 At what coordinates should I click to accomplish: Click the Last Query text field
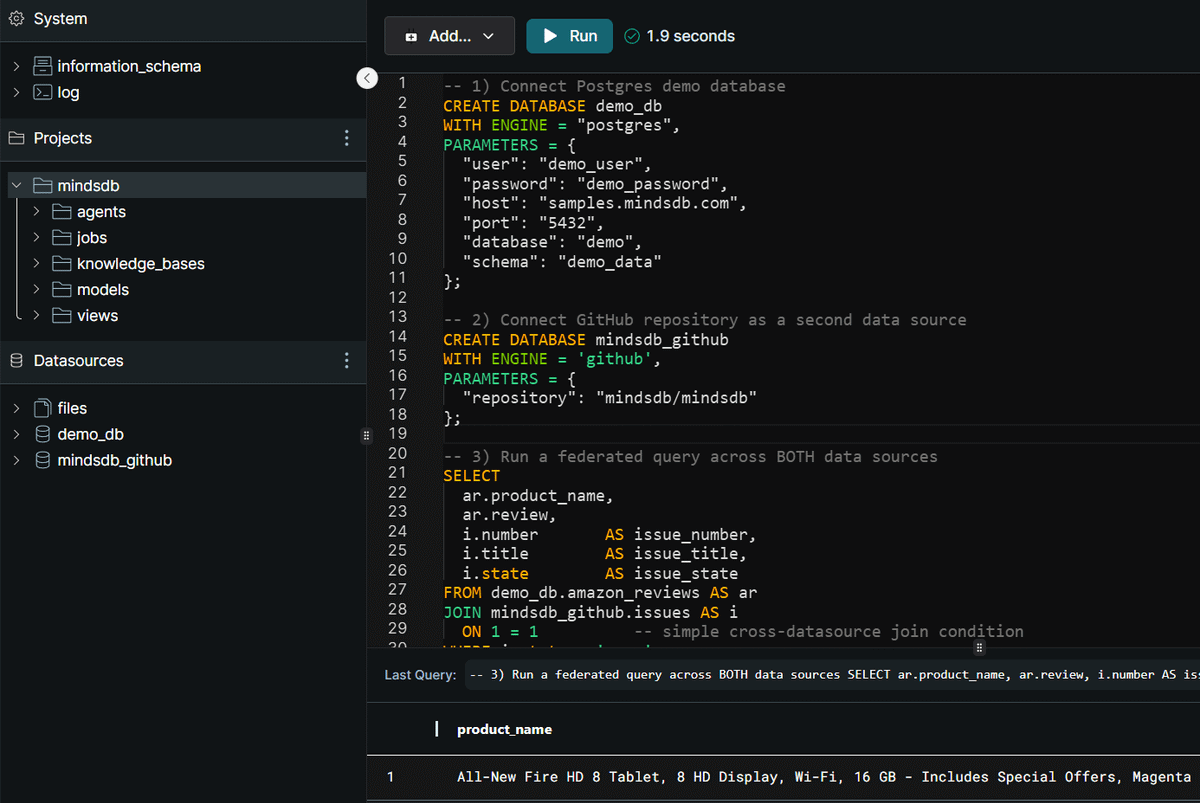pos(832,675)
